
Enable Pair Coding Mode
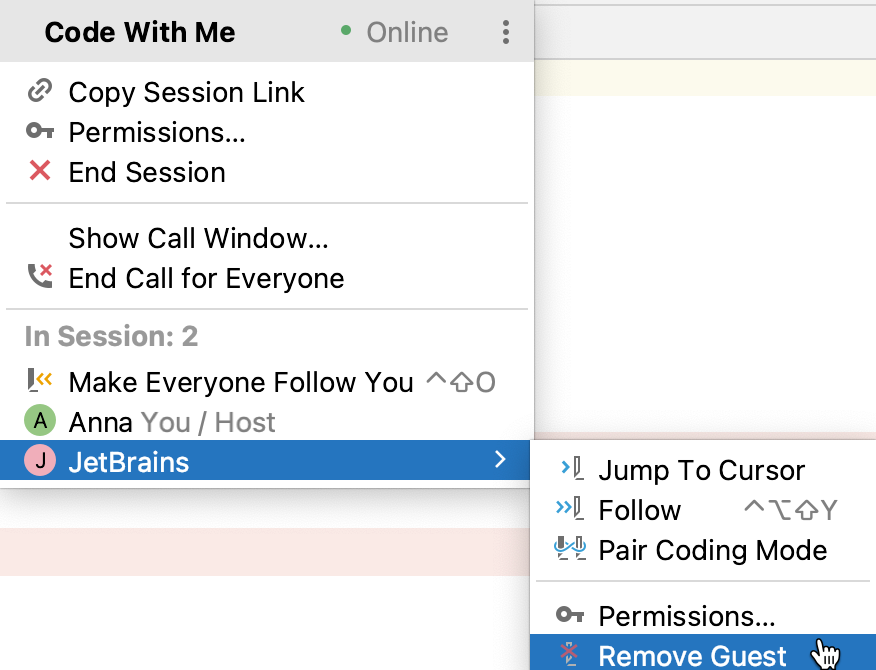tap(712, 550)
